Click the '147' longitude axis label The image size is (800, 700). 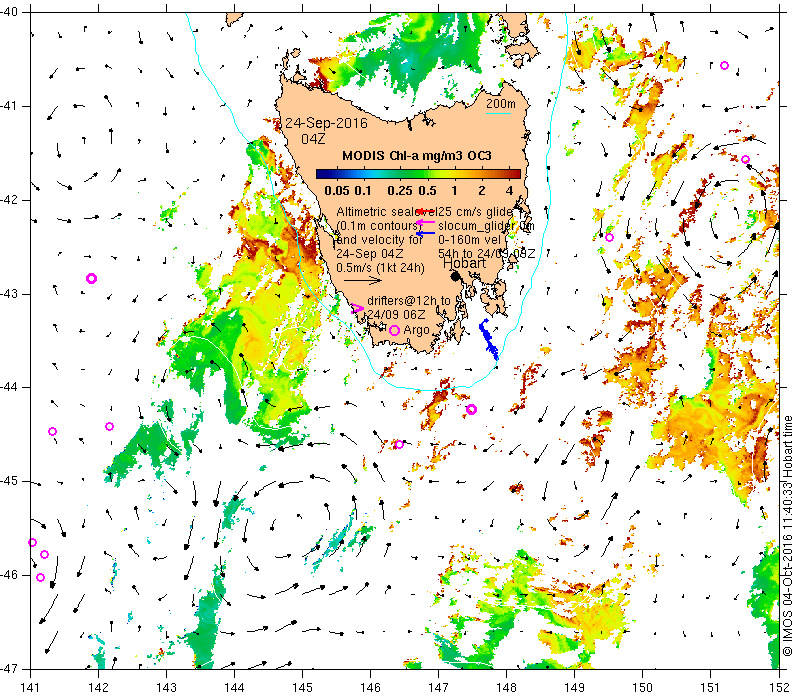(x=438, y=688)
